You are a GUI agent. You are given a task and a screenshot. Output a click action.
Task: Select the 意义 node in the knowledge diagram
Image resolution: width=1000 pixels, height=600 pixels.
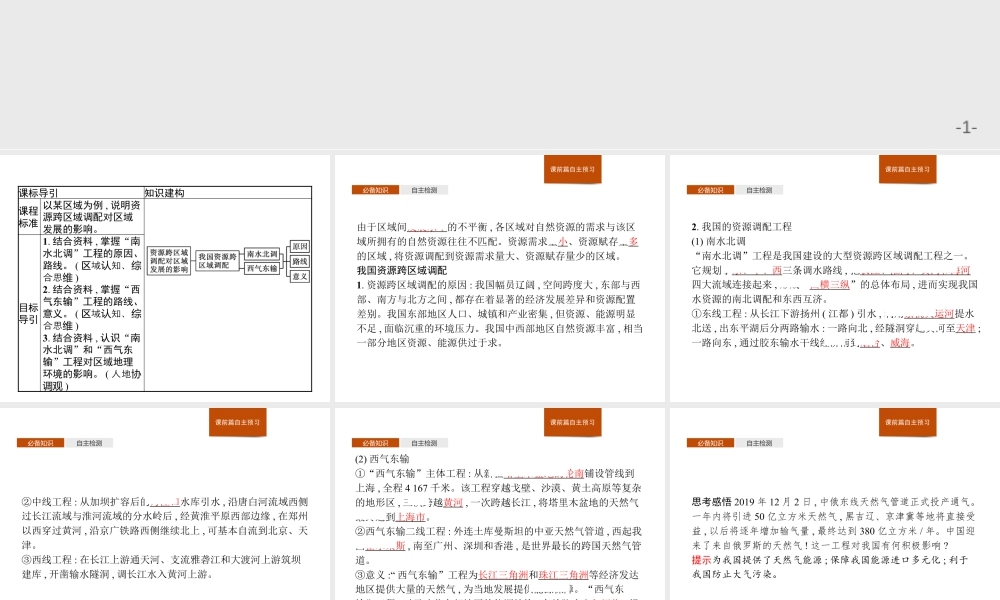[299, 276]
